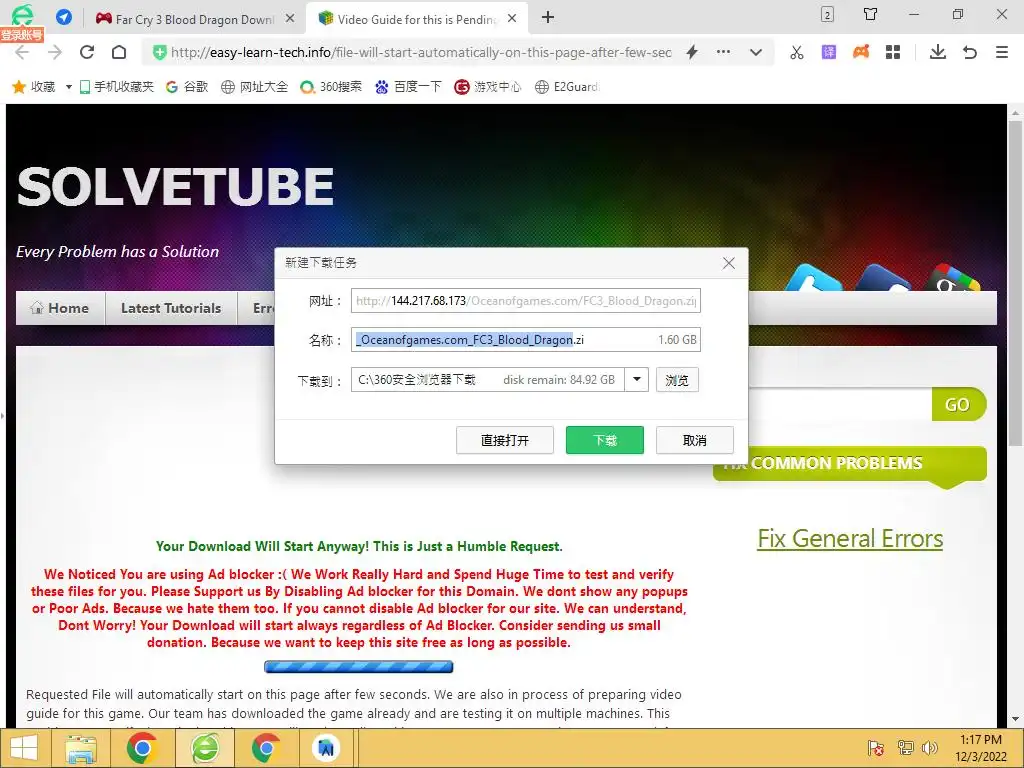Open the downloads manager icon
The height and width of the screenshot is (768, 1024).
938,52
